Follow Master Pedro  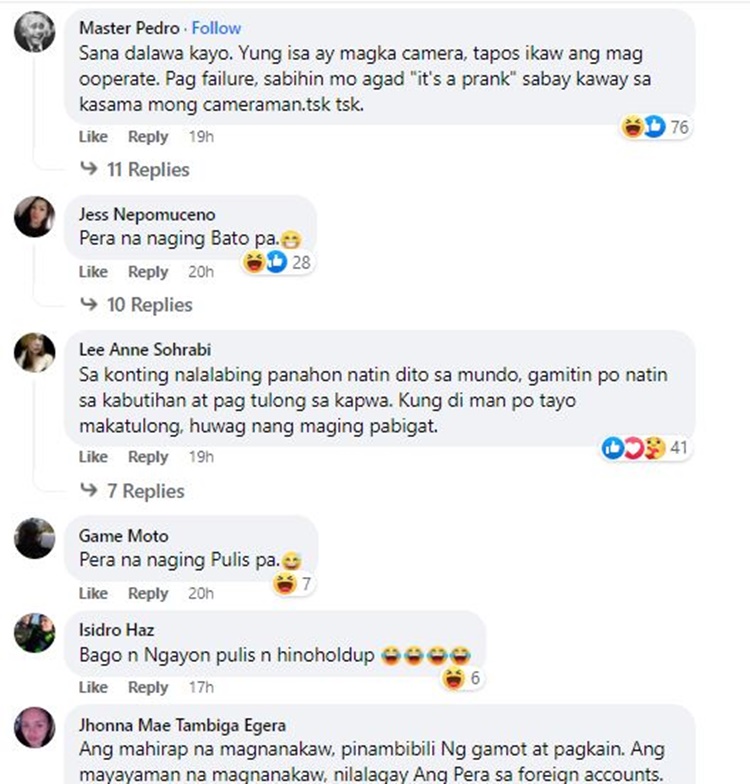(x=216, y=28)
